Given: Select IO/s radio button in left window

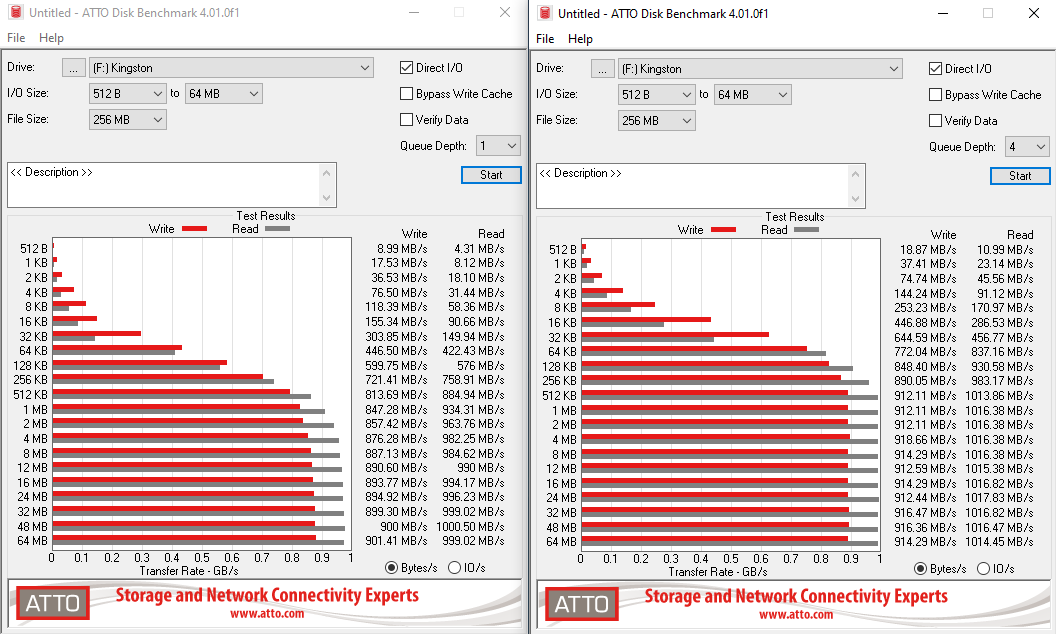Looking at the screenshot, I should tap(454, 567).
